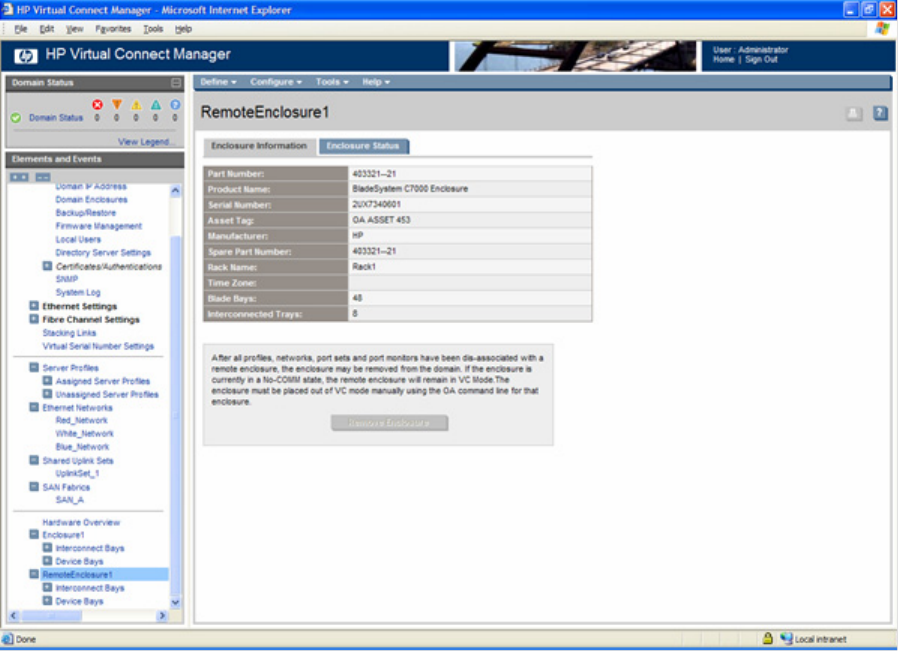The width and height of the screenshot is (899, 652).
Task: Switch to Enclosure Status tab
Action: 363,146
